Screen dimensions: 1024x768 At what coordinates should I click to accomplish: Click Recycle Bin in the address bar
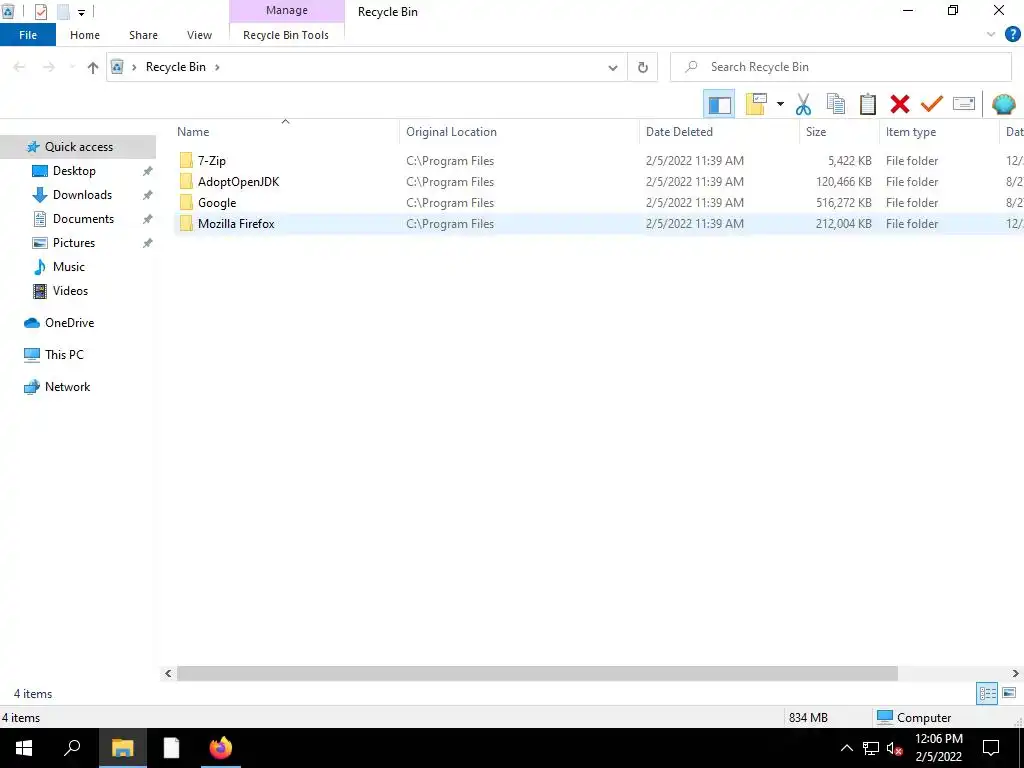[x=176, y=67]
